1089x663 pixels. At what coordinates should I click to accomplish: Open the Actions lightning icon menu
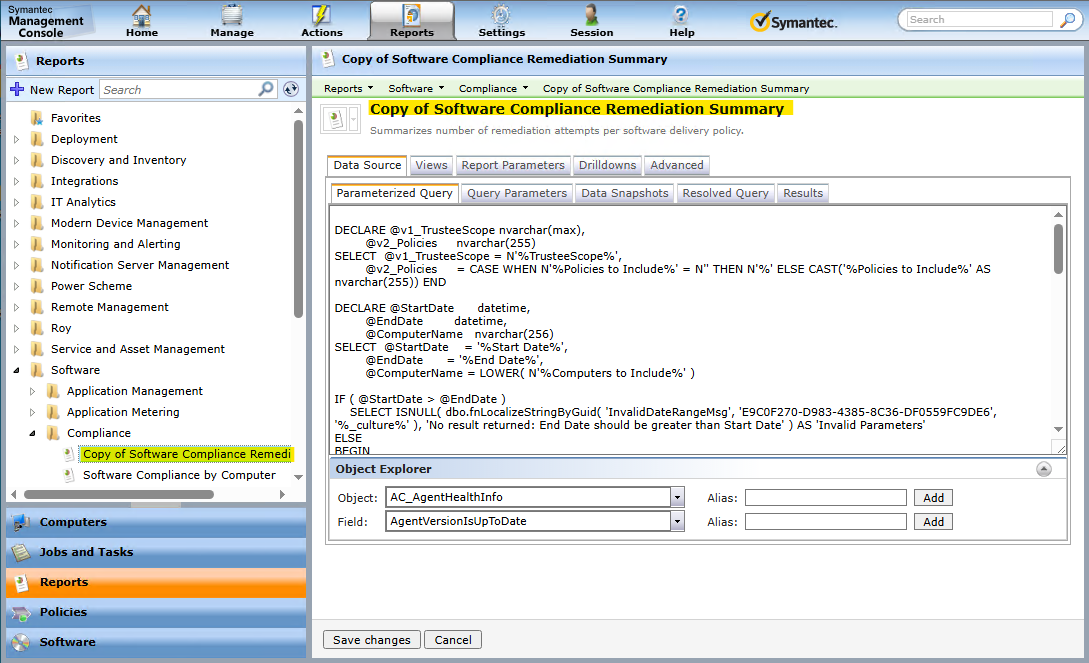point(321,16)
